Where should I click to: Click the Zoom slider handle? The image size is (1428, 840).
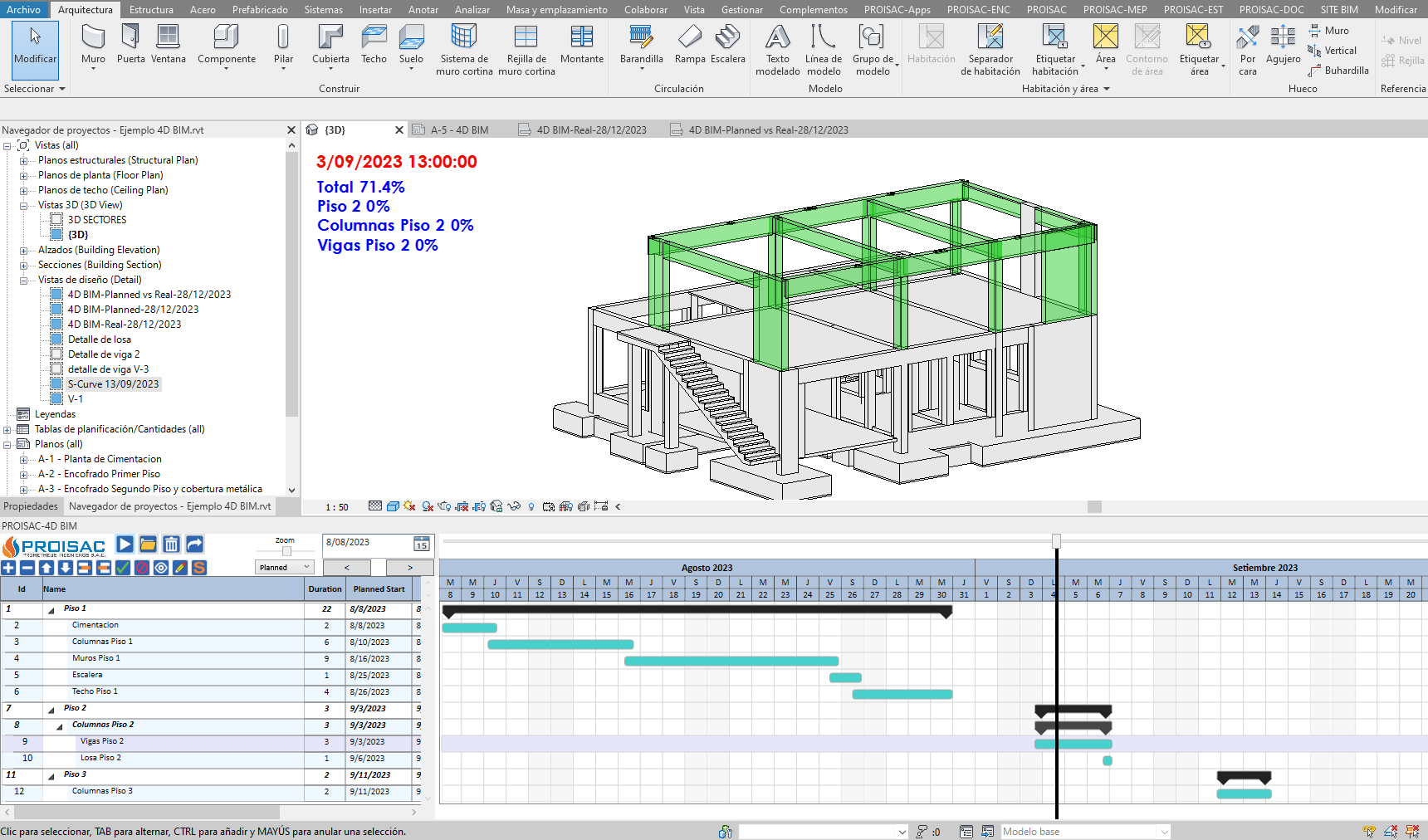(x=286, y=551)
